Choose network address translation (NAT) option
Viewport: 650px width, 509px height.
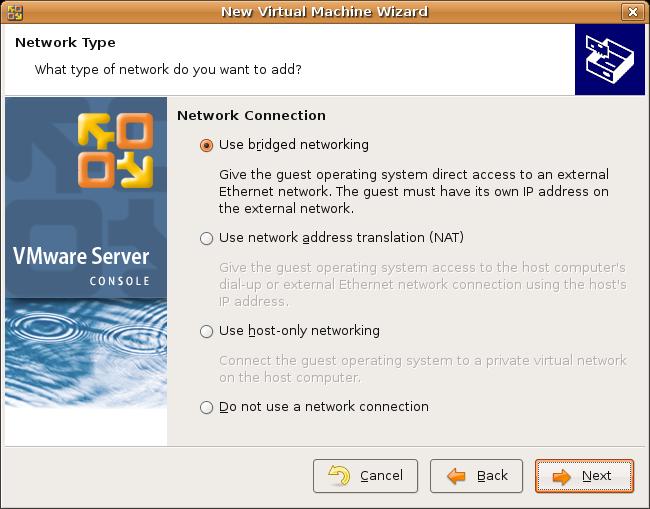click(206, 238)
